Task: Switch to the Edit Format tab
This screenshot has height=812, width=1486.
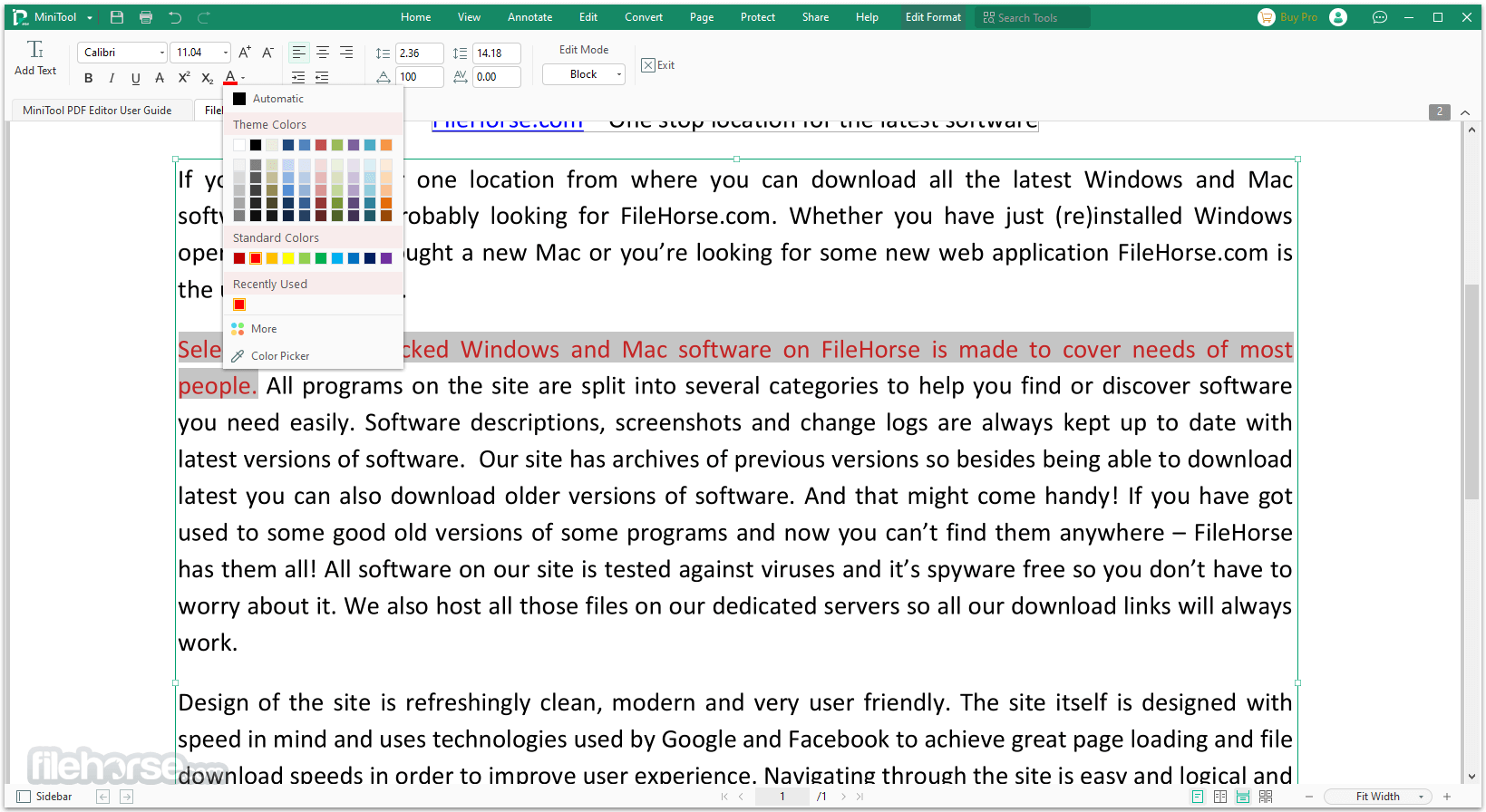Action: coord(933,17)
